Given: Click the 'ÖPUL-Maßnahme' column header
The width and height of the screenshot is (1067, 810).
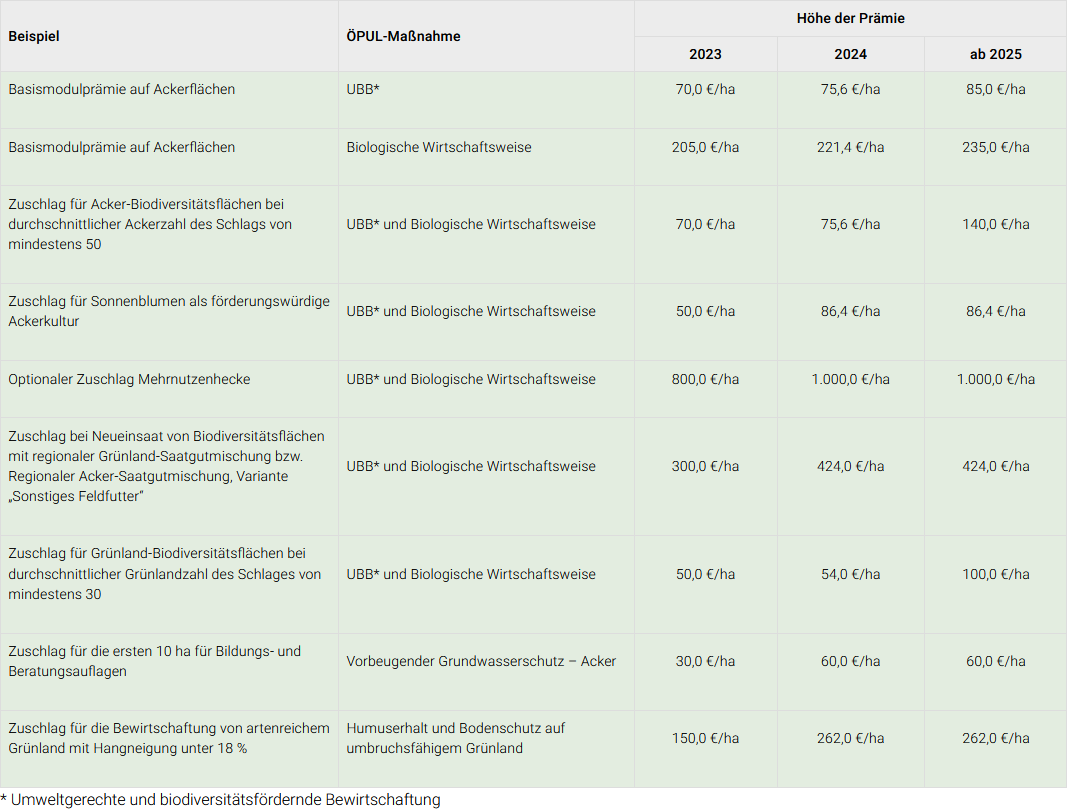Looking at the screenshot, I should click(403, 36).
